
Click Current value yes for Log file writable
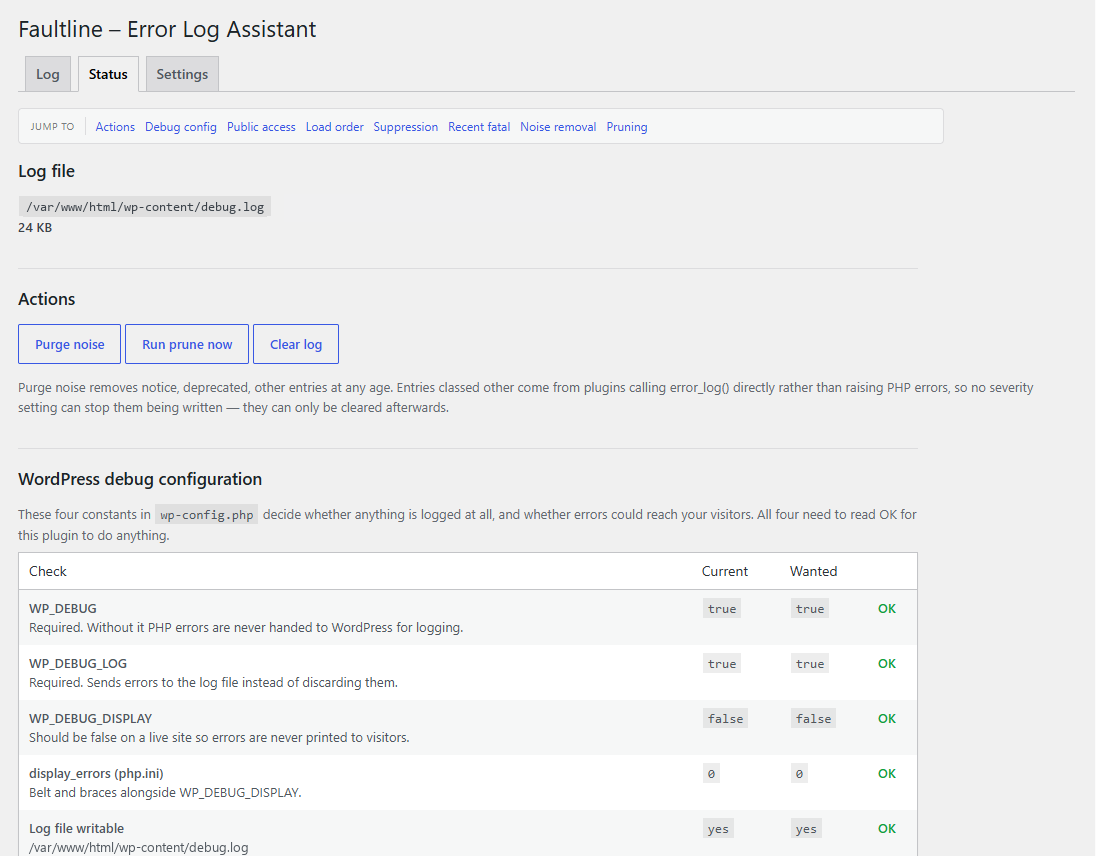(x=719, y=829)
